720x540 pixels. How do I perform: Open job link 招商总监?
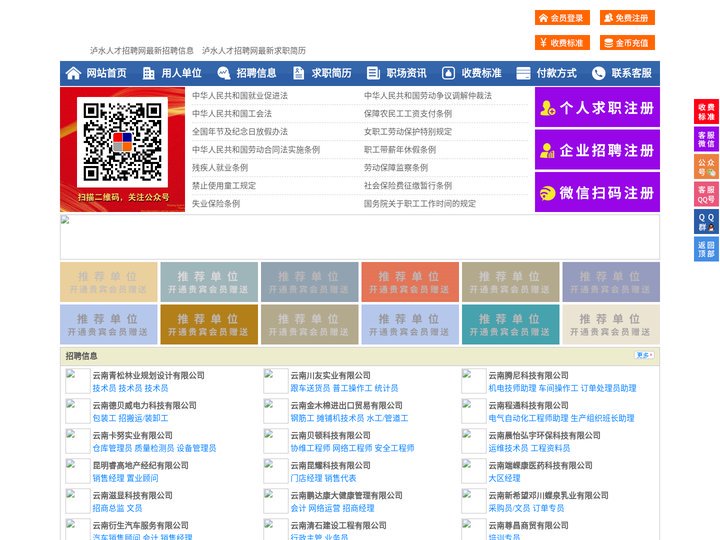click(108, 508)
